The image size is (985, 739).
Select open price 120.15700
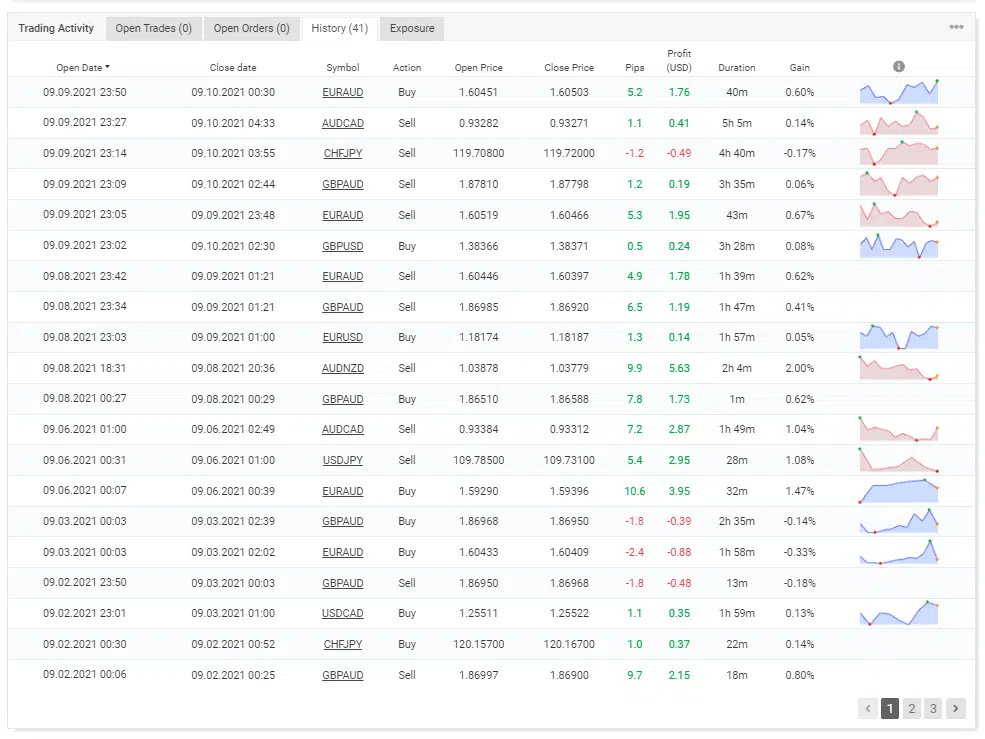click(x=479, y=644)
